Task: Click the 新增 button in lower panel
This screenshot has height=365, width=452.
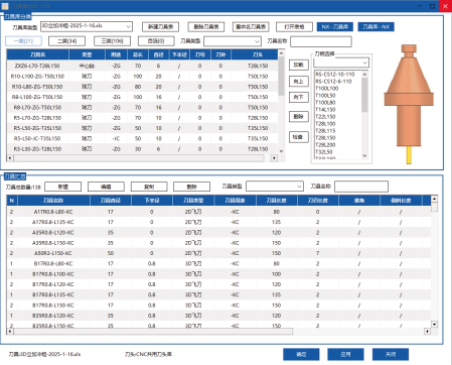Action: pos(63,187)
